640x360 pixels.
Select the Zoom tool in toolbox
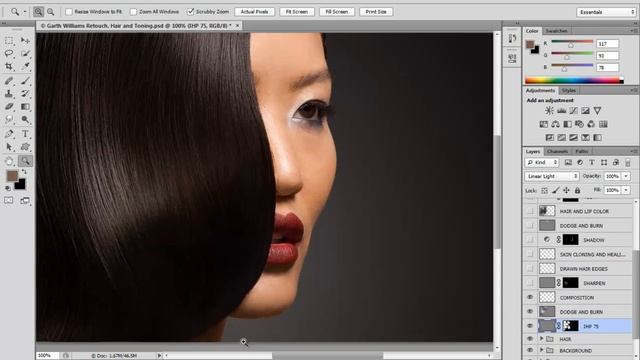pyautogui.click(x=25, y=161)
